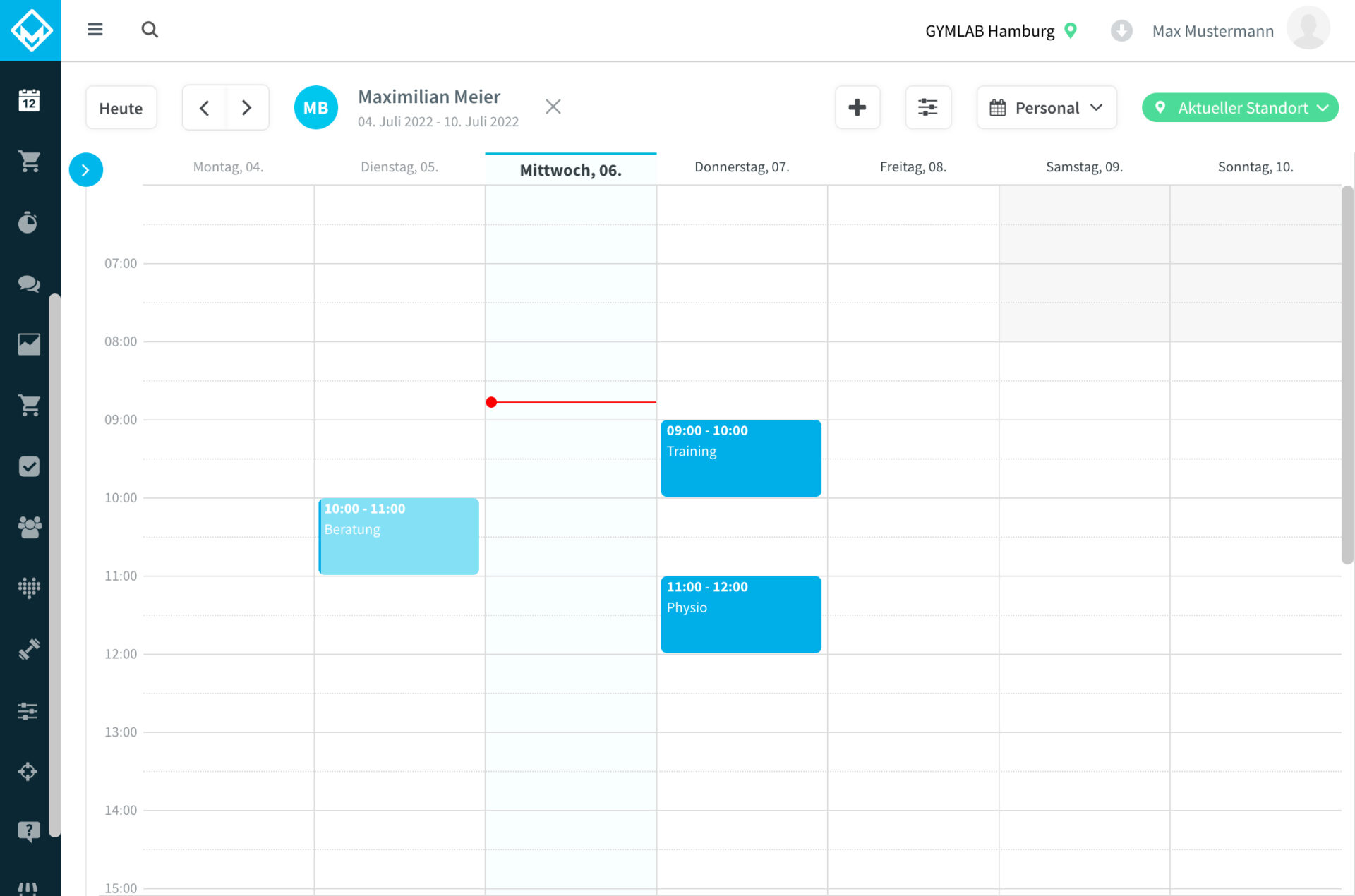Click the calendar vertical scrollbar
The image size is (1355, 896).
click(x=1347, y=374)
